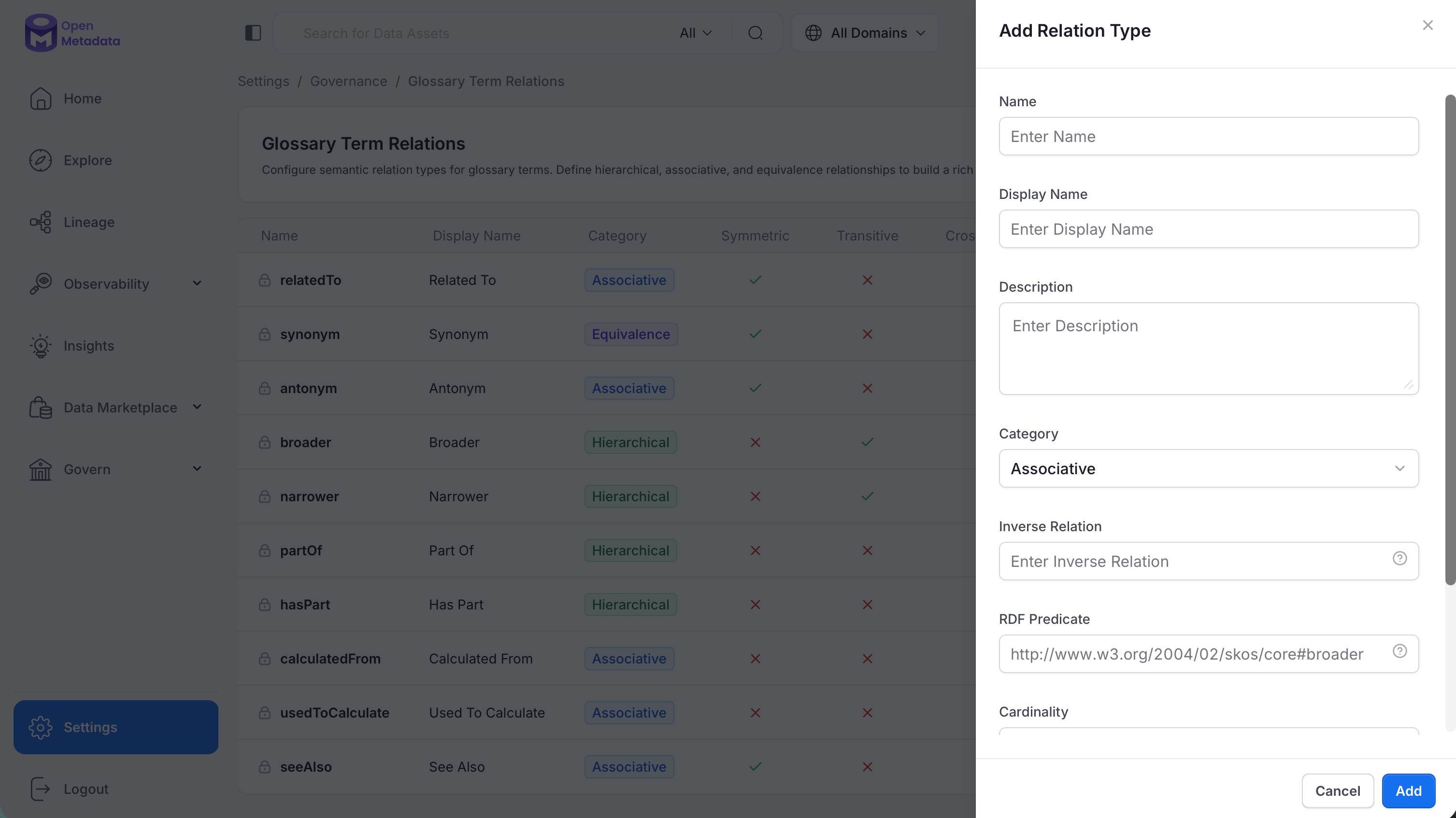This screenshot has height=818, width=1456.
Task: Click the Cancel button
Action: (1337, 791)
